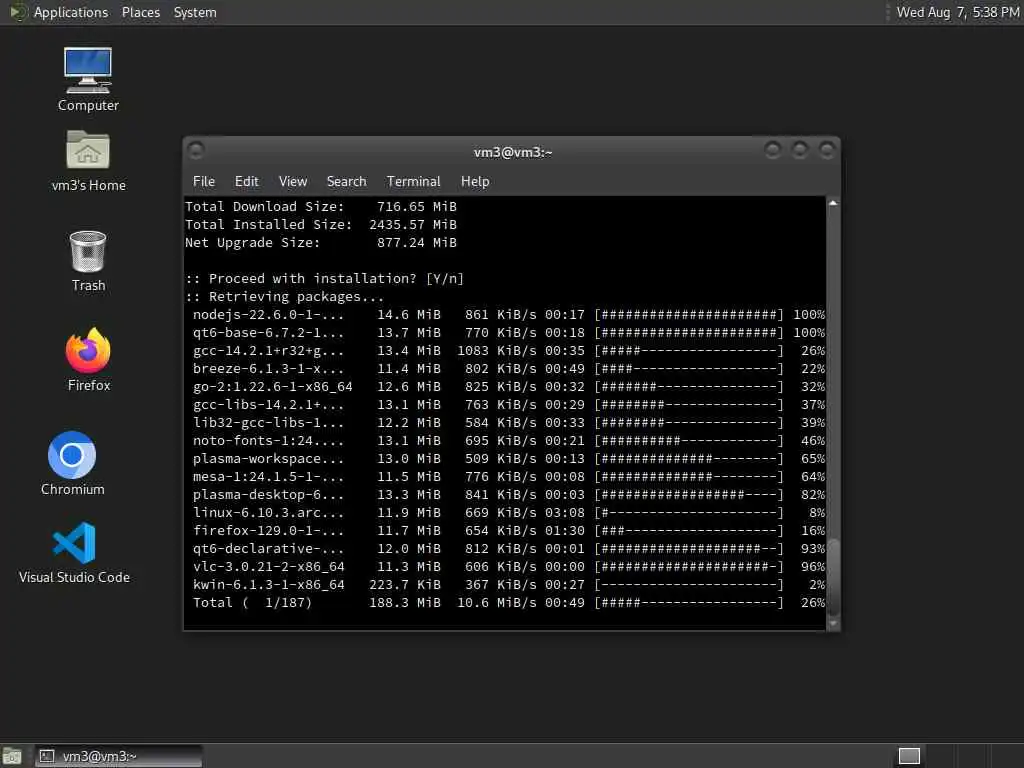Click the 'Total Installed Size:' line
The image size is (1024, 768).
click(x=321, y=225)
